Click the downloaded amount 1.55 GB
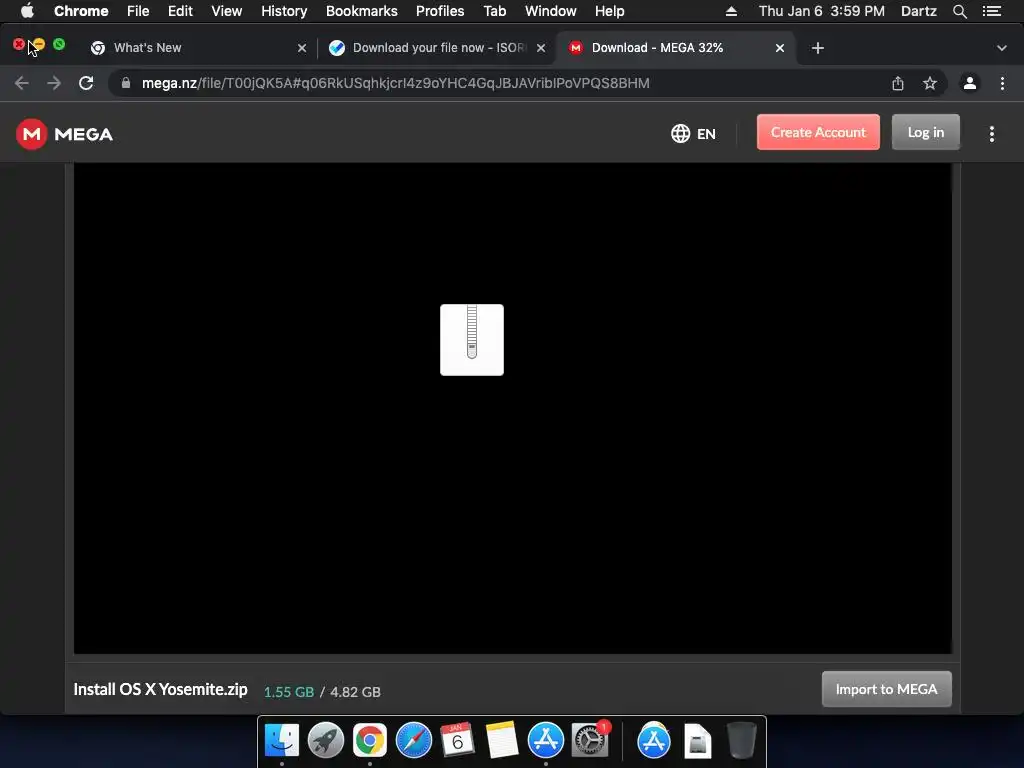This screenshot has width=1024, height=768. click(289, 692)
